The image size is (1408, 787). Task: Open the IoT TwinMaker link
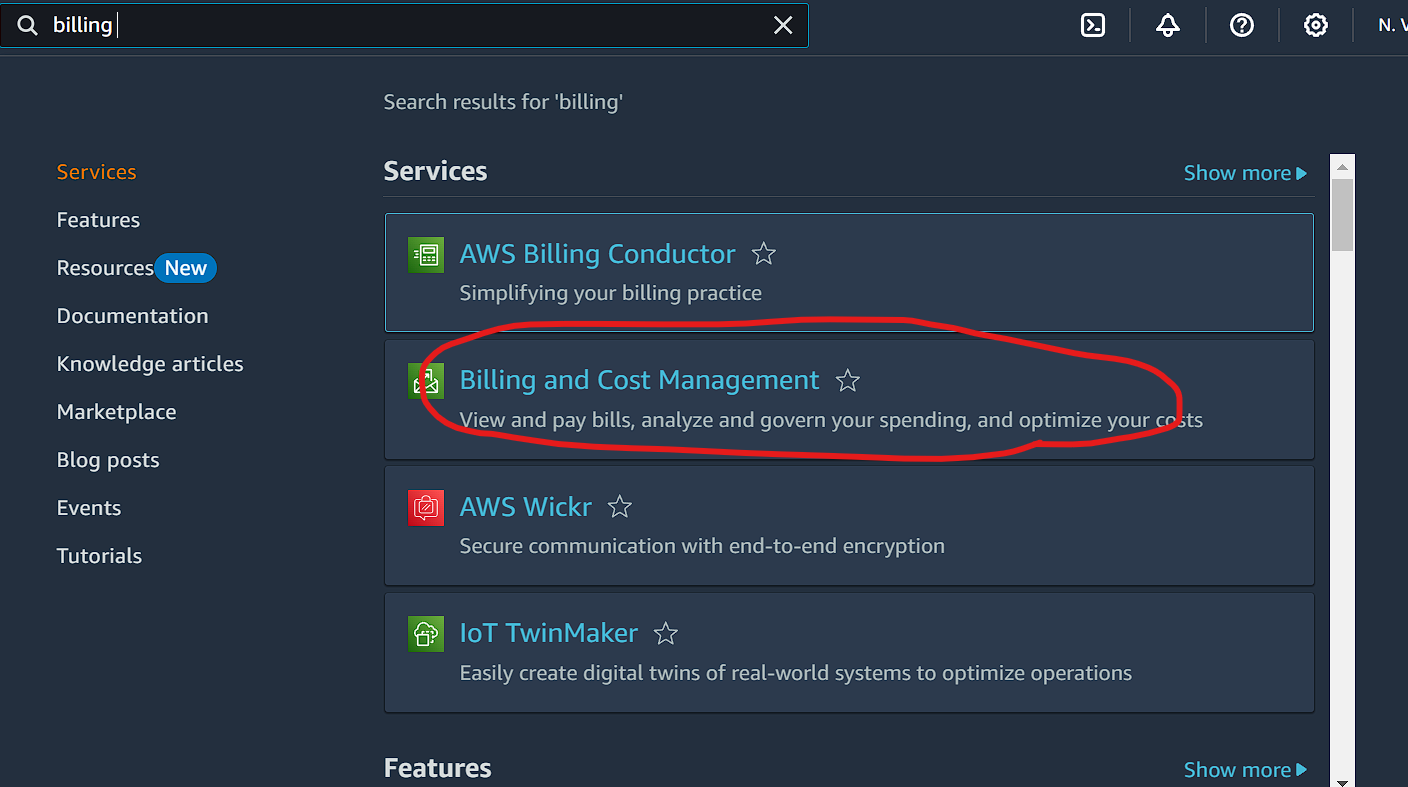pyautogui.click(x=548, y=633)
